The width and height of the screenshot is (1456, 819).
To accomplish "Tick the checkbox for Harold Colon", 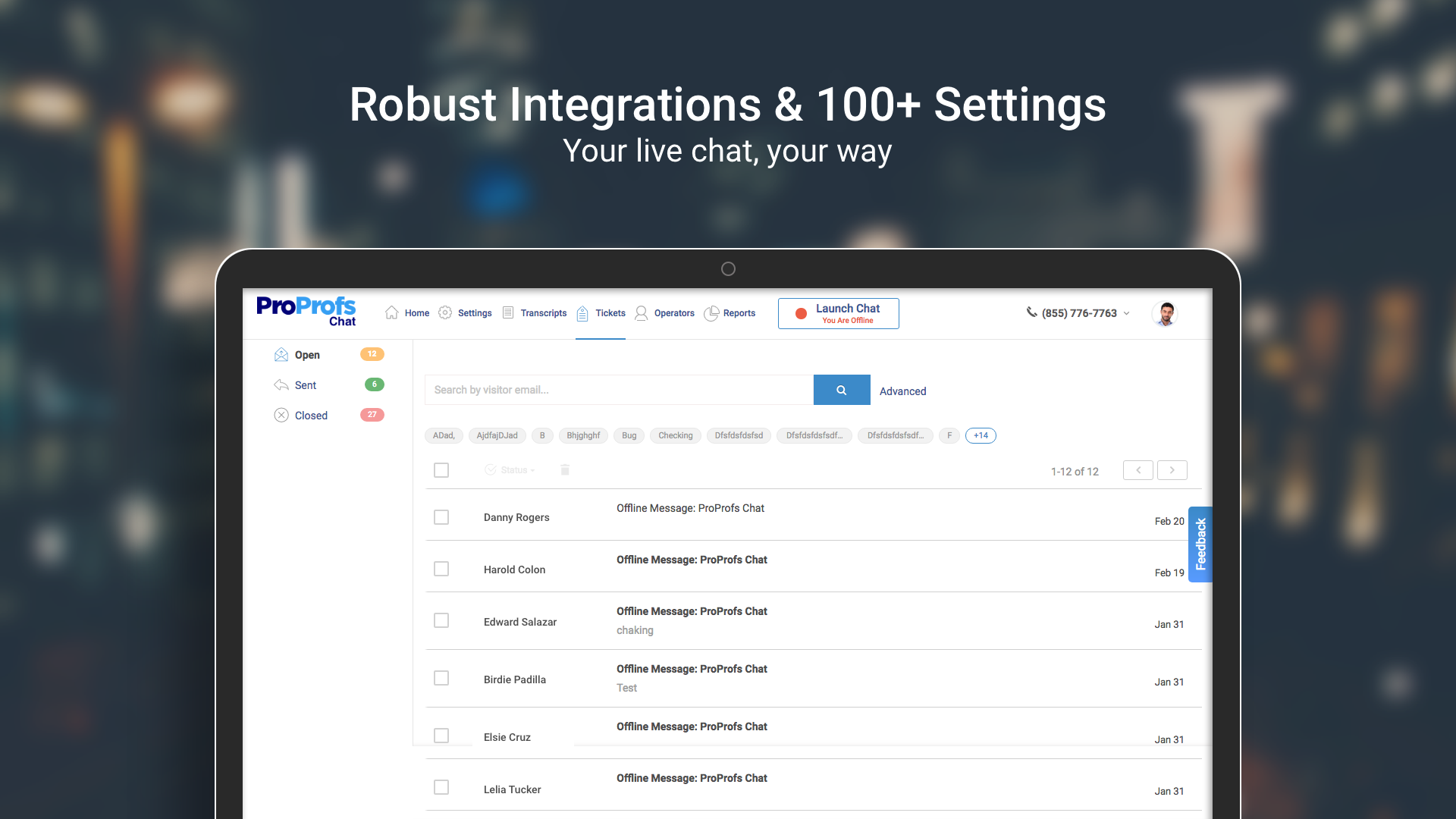I will click(441, 569).
